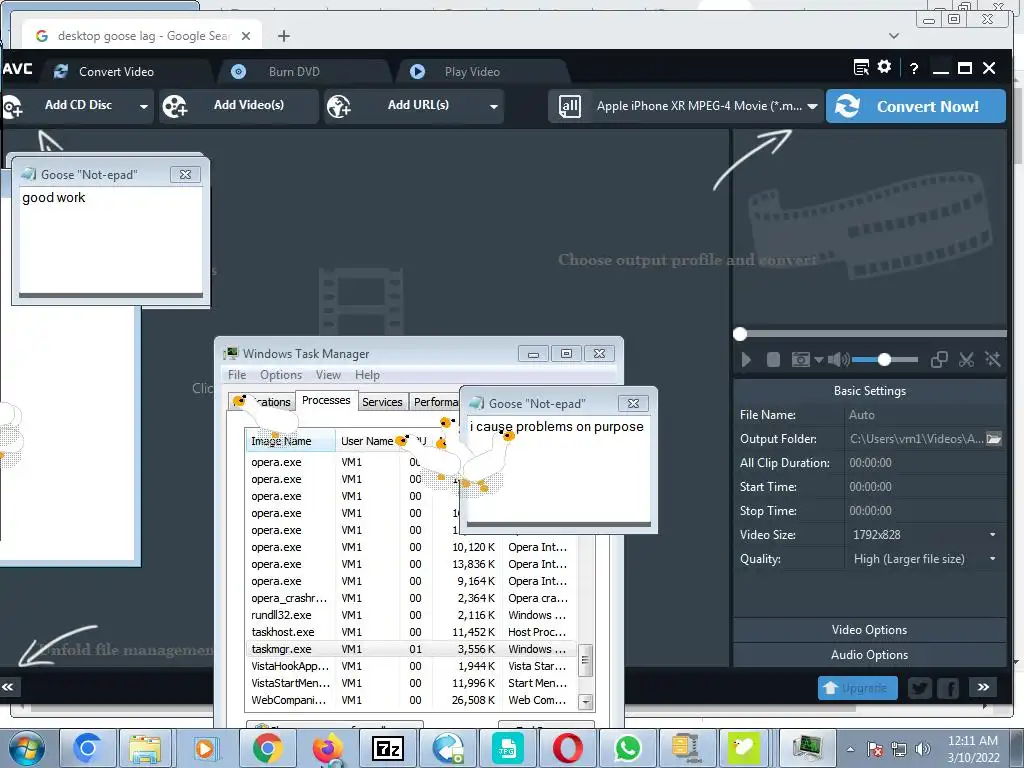
Task: Select the taskmgr.exe process row
Action: (x=410, y=649)
